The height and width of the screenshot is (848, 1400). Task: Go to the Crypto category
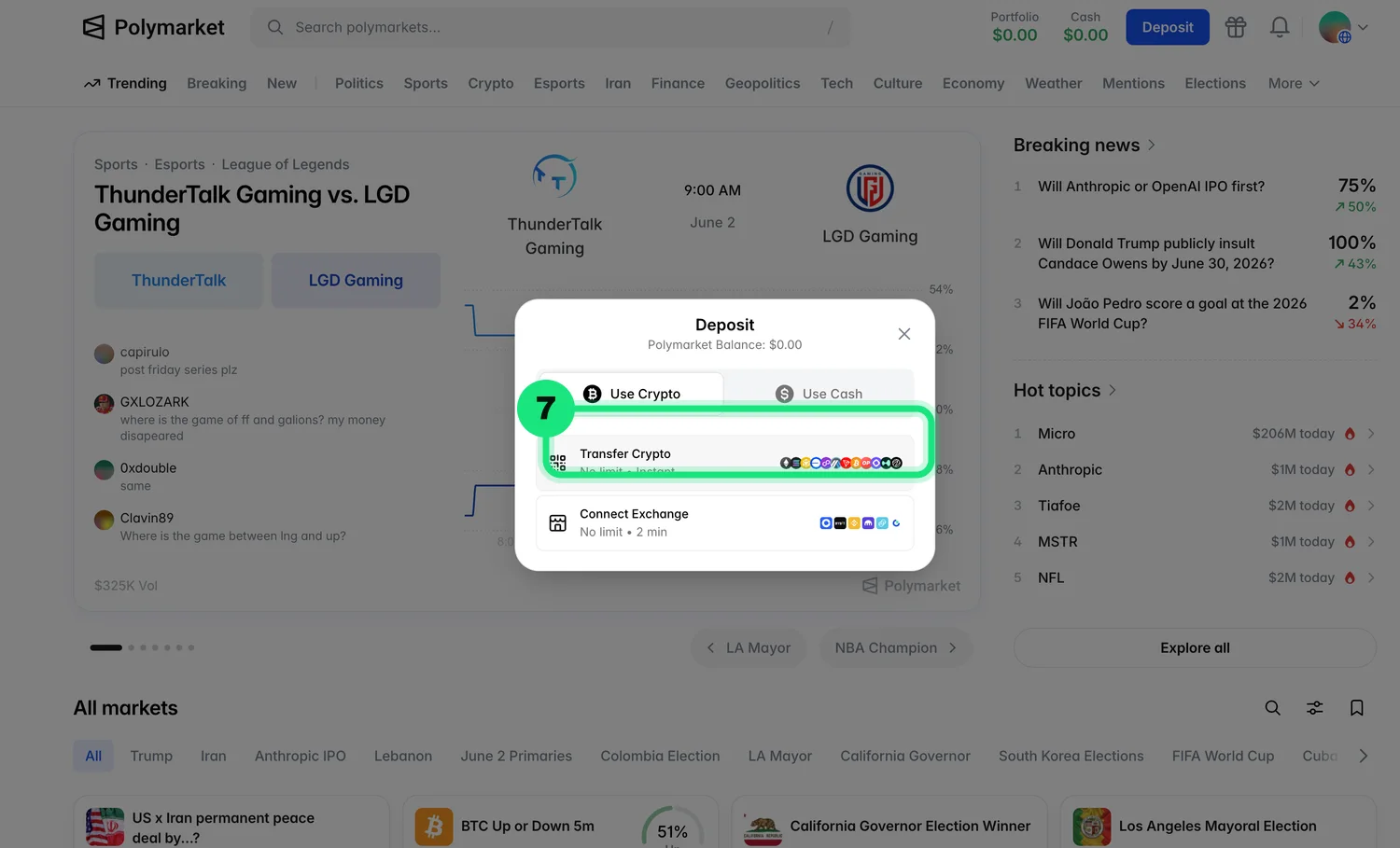tap(491, 83)
